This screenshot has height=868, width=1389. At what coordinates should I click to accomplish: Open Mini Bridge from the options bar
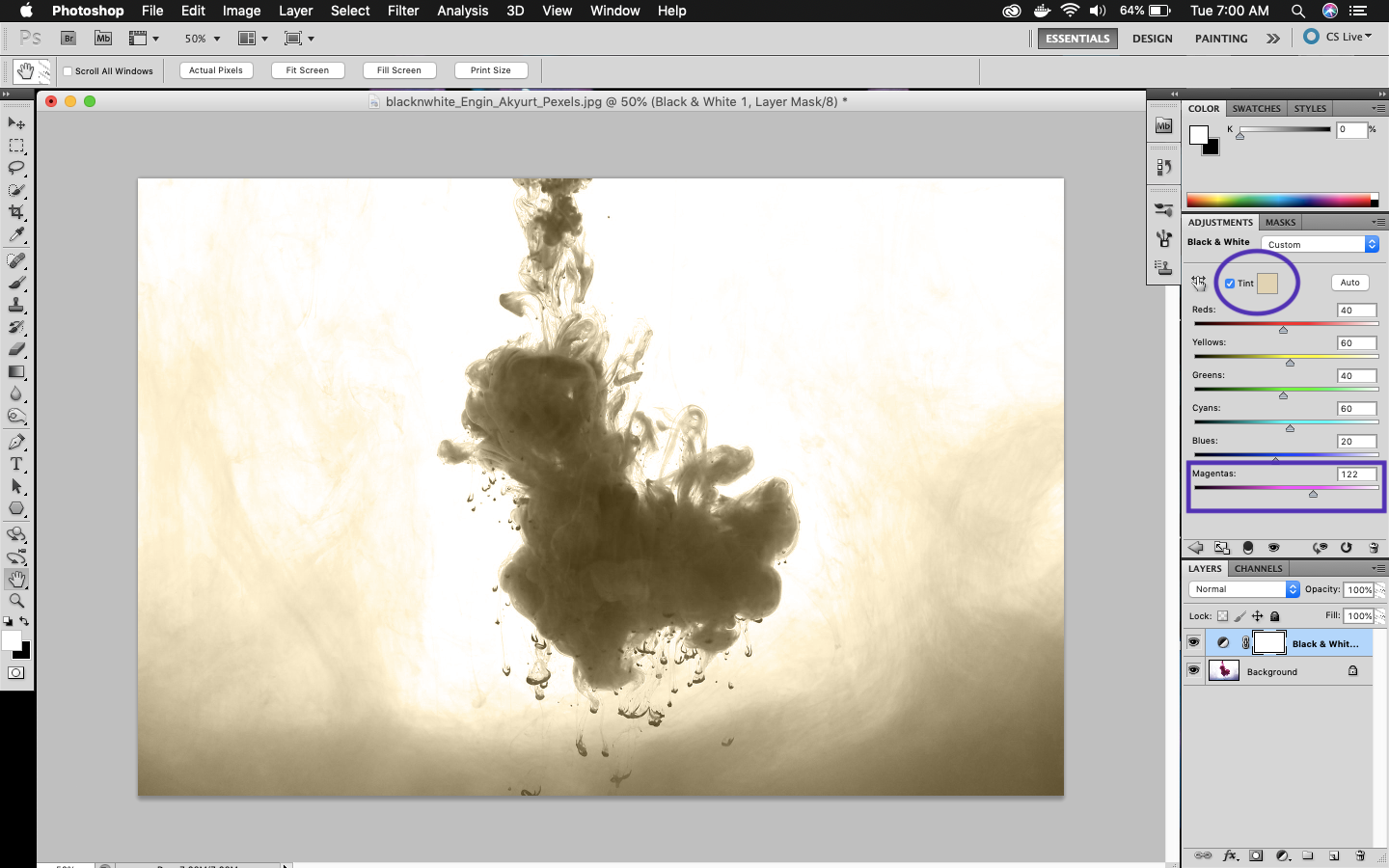[103, 39]
